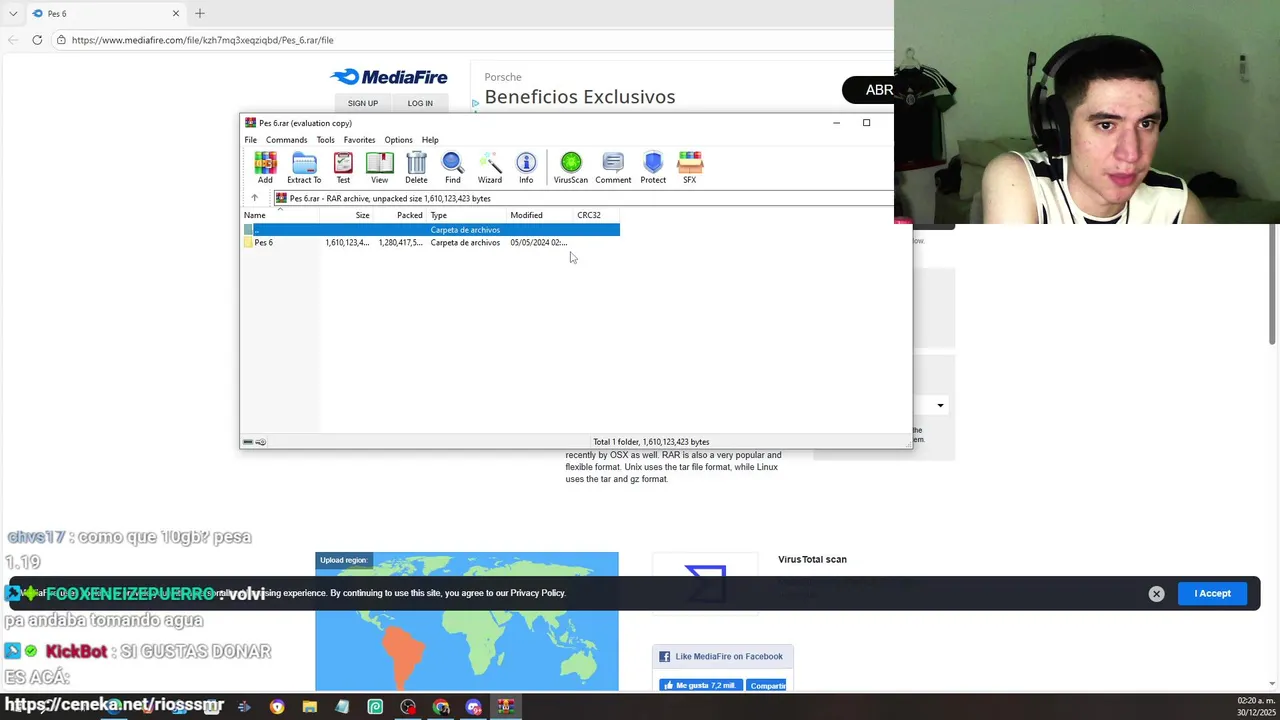Click the 'Beneficios Exclusivos' Porsche ad
The image size is (1280, 720).
point(580,97)
